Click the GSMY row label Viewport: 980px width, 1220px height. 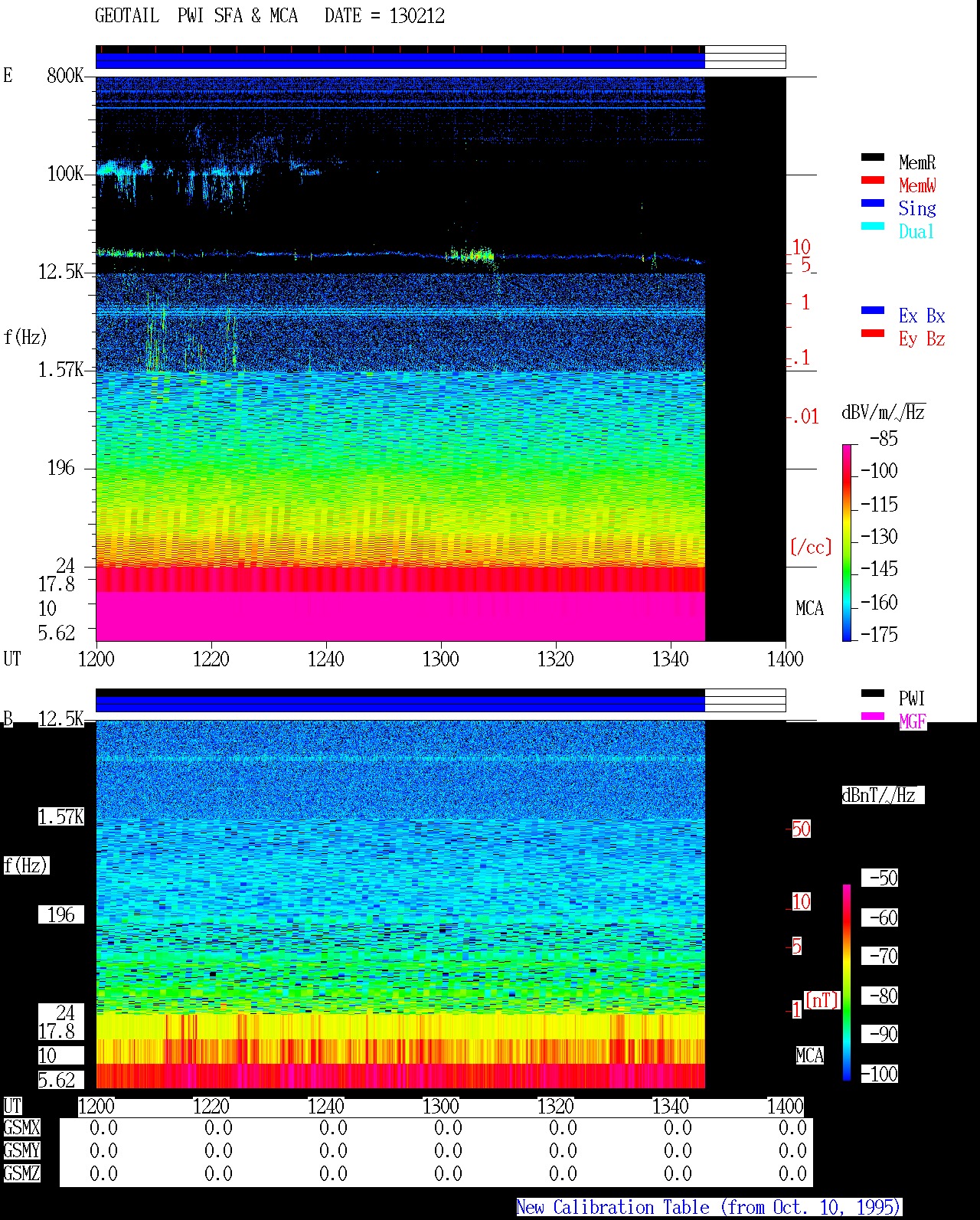coord(21,1150)
